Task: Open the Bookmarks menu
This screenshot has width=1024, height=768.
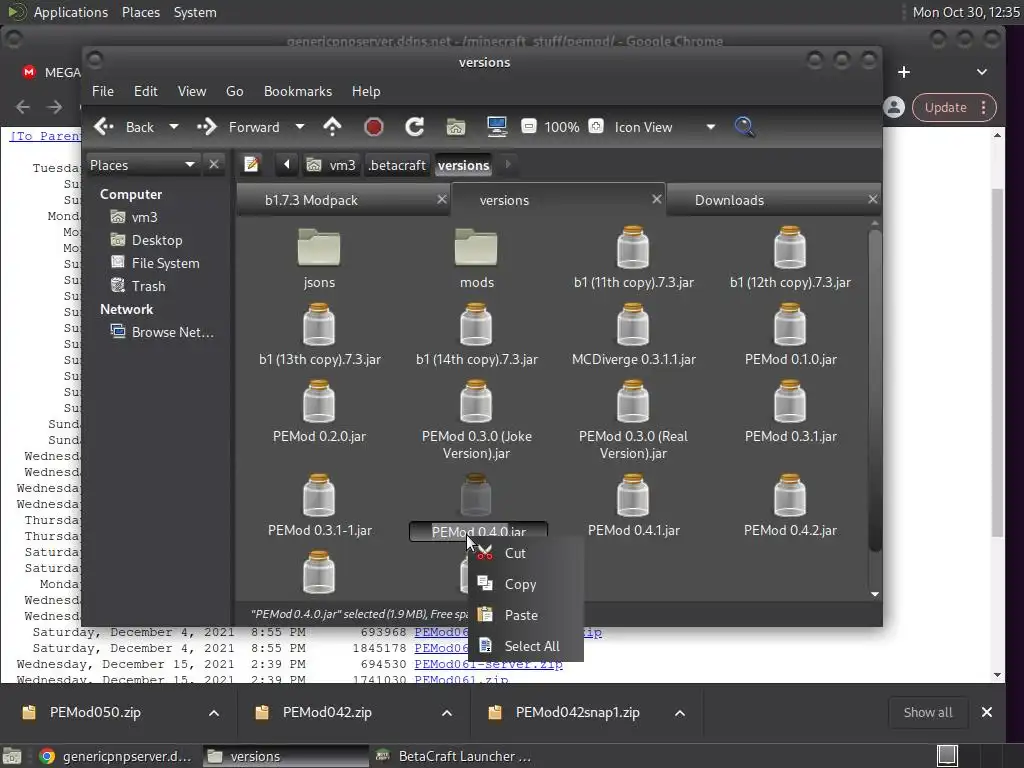Action: (298, 91)
